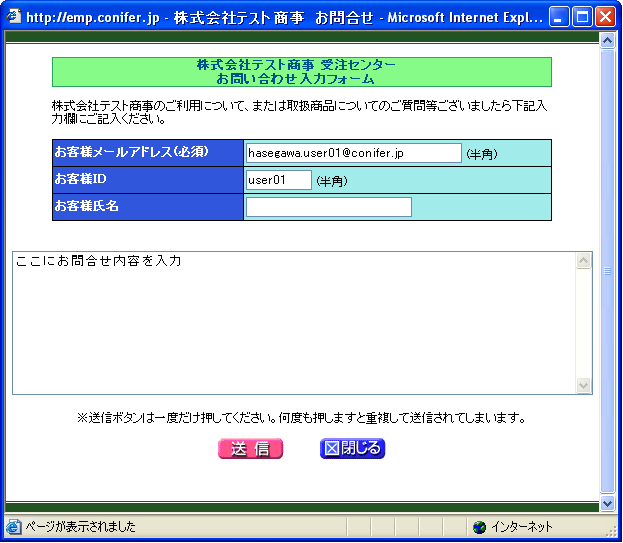The width and height of the screenshot is (623, 543).
Task: Click the ページが表示されました status text
Action: [81, 527]
